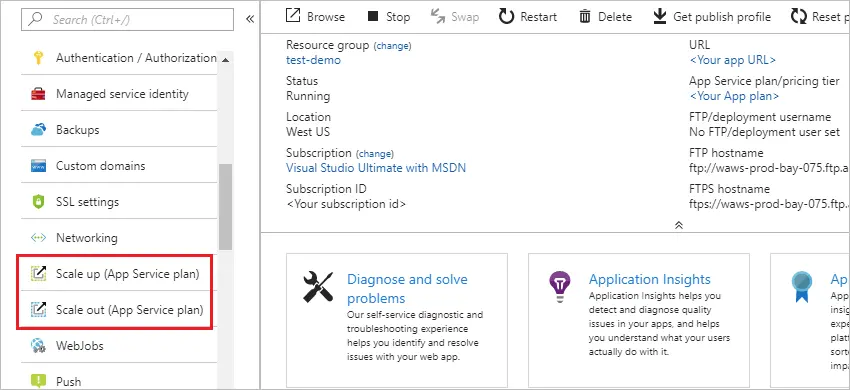Select Scale up (App Service plan)

(x=114, y=274)
